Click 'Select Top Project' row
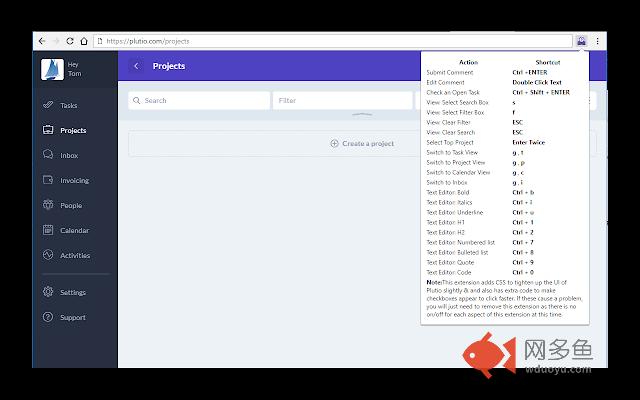The image size is (640, 400). coord(505,142)
